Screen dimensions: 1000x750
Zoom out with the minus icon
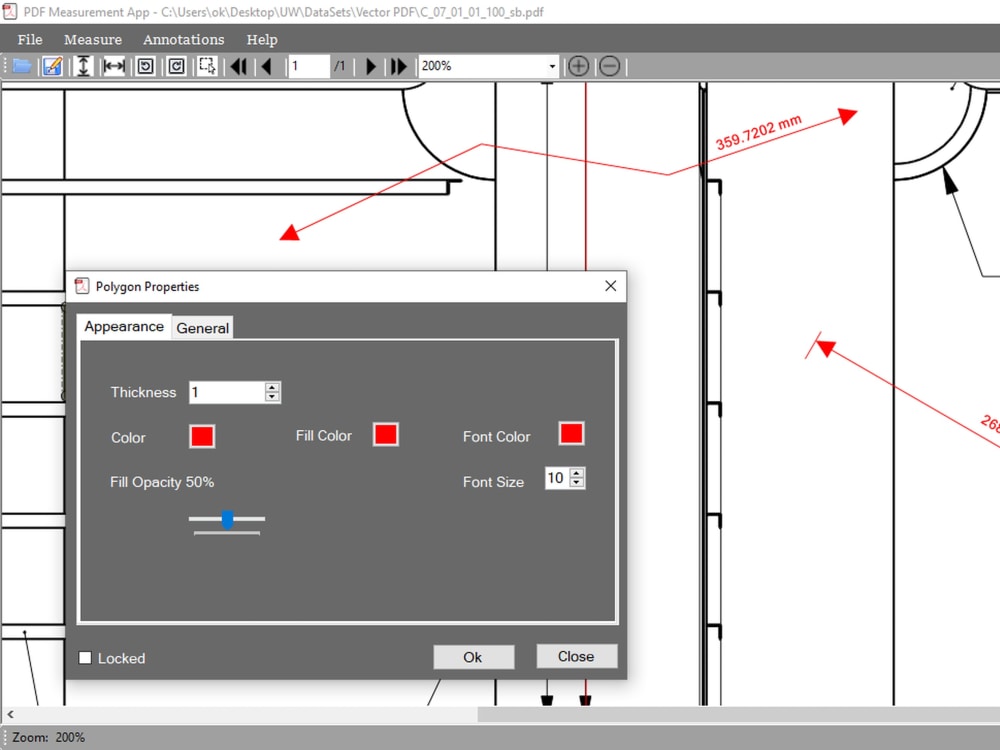610,66
